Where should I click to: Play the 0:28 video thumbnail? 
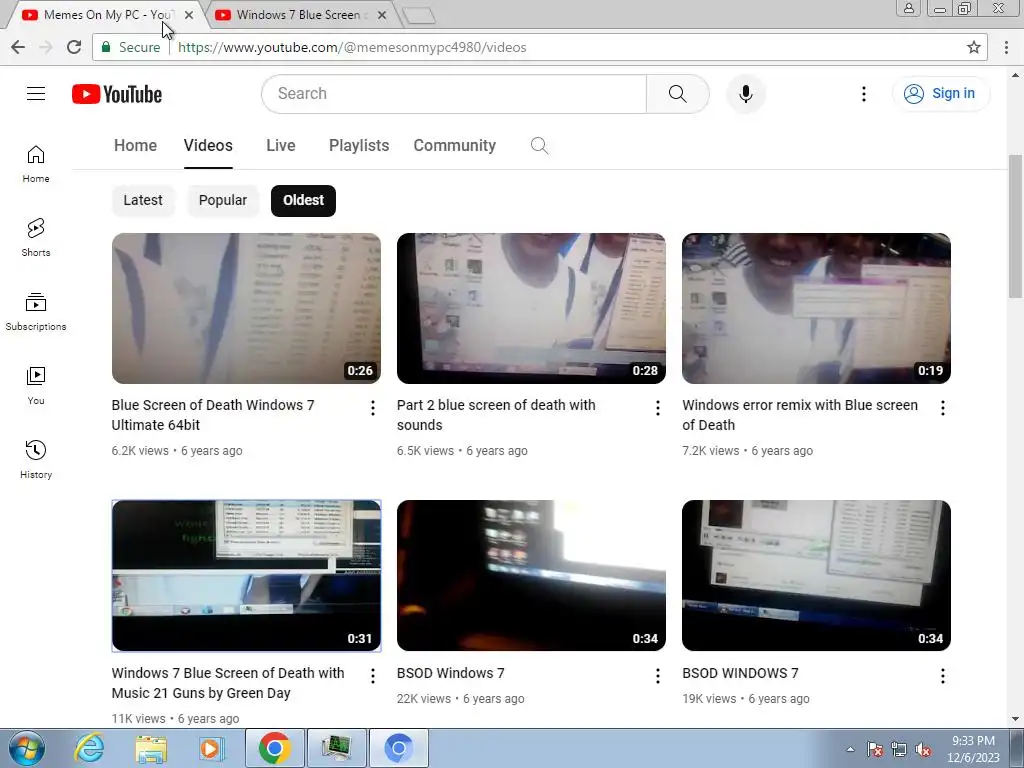531,308
